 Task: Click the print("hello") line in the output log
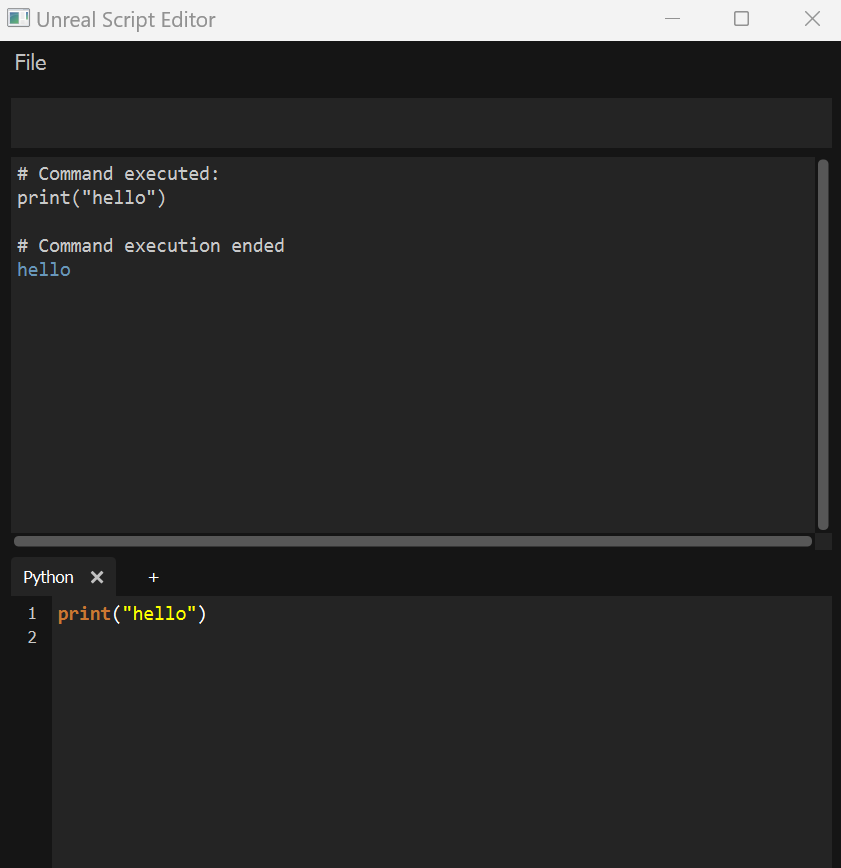[90, 197]
